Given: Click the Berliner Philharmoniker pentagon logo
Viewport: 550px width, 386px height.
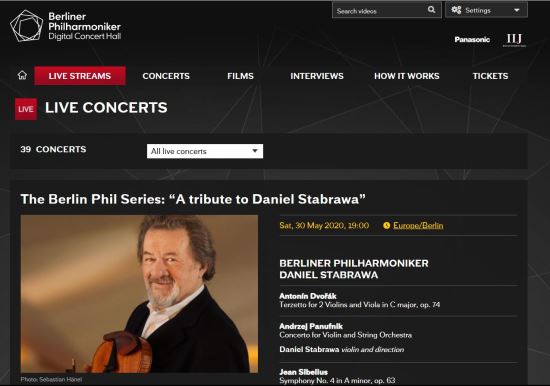Looking at the screenshot, I should pos(27,26).
